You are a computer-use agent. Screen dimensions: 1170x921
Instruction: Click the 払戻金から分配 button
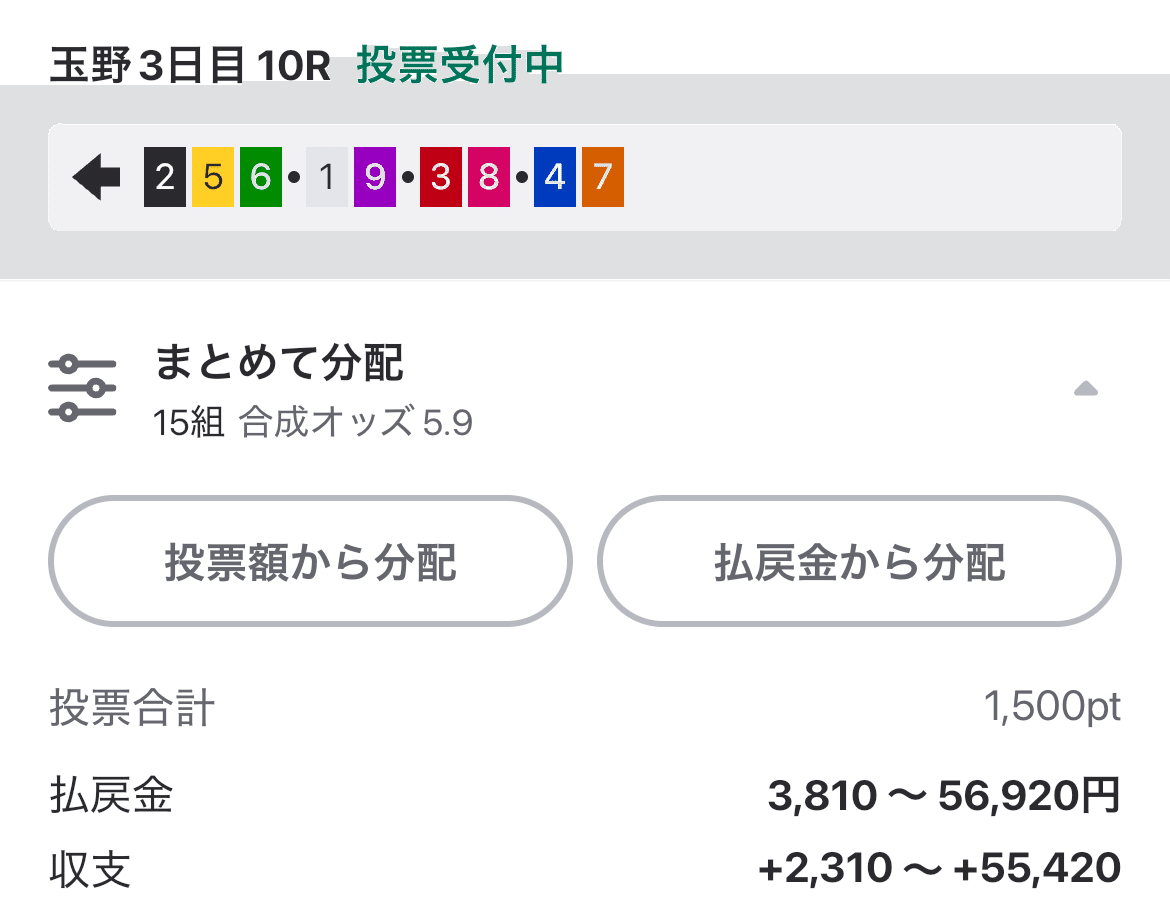[x=858, y=561]
